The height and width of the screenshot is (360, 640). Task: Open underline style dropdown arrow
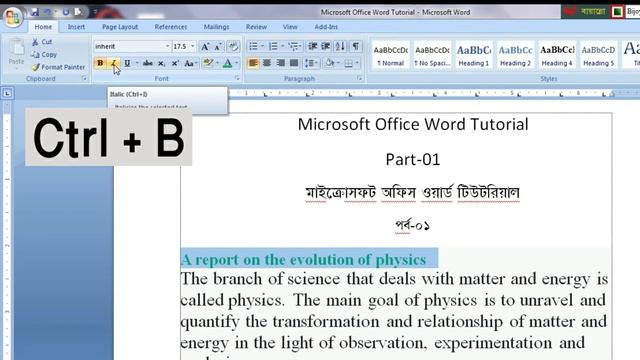(137, 63)
